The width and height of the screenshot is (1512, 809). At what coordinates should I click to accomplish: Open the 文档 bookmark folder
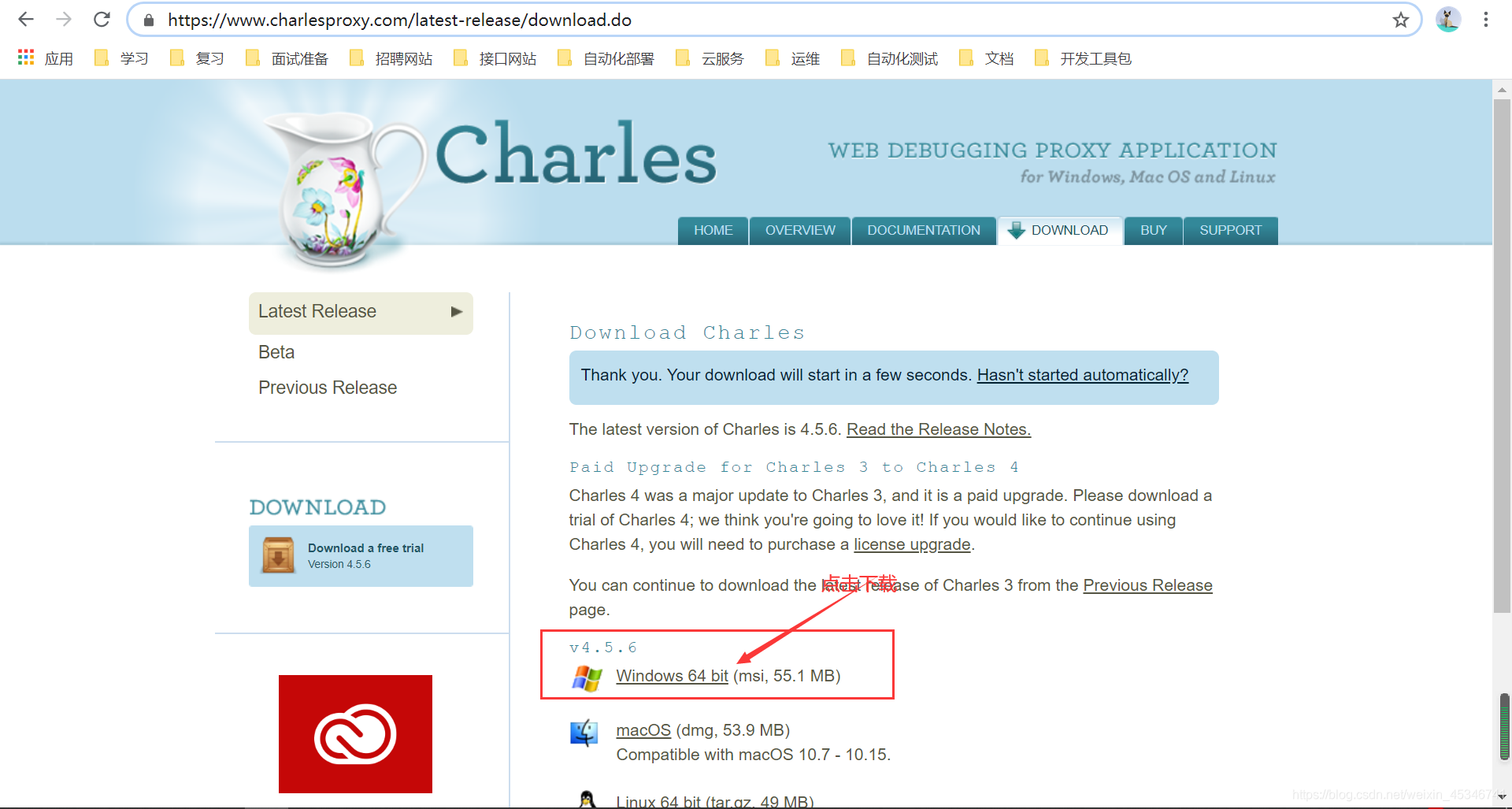coord(986,58)
